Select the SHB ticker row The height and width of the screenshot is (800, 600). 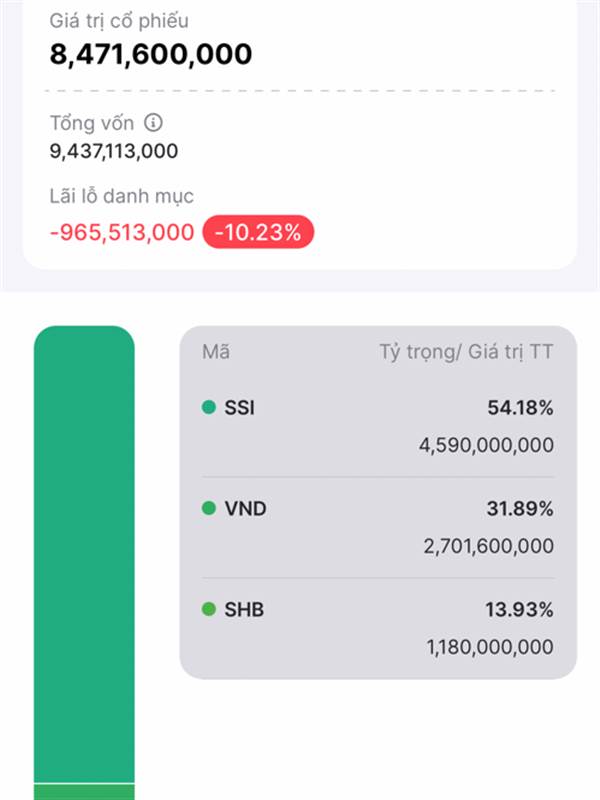coord(378,628)
